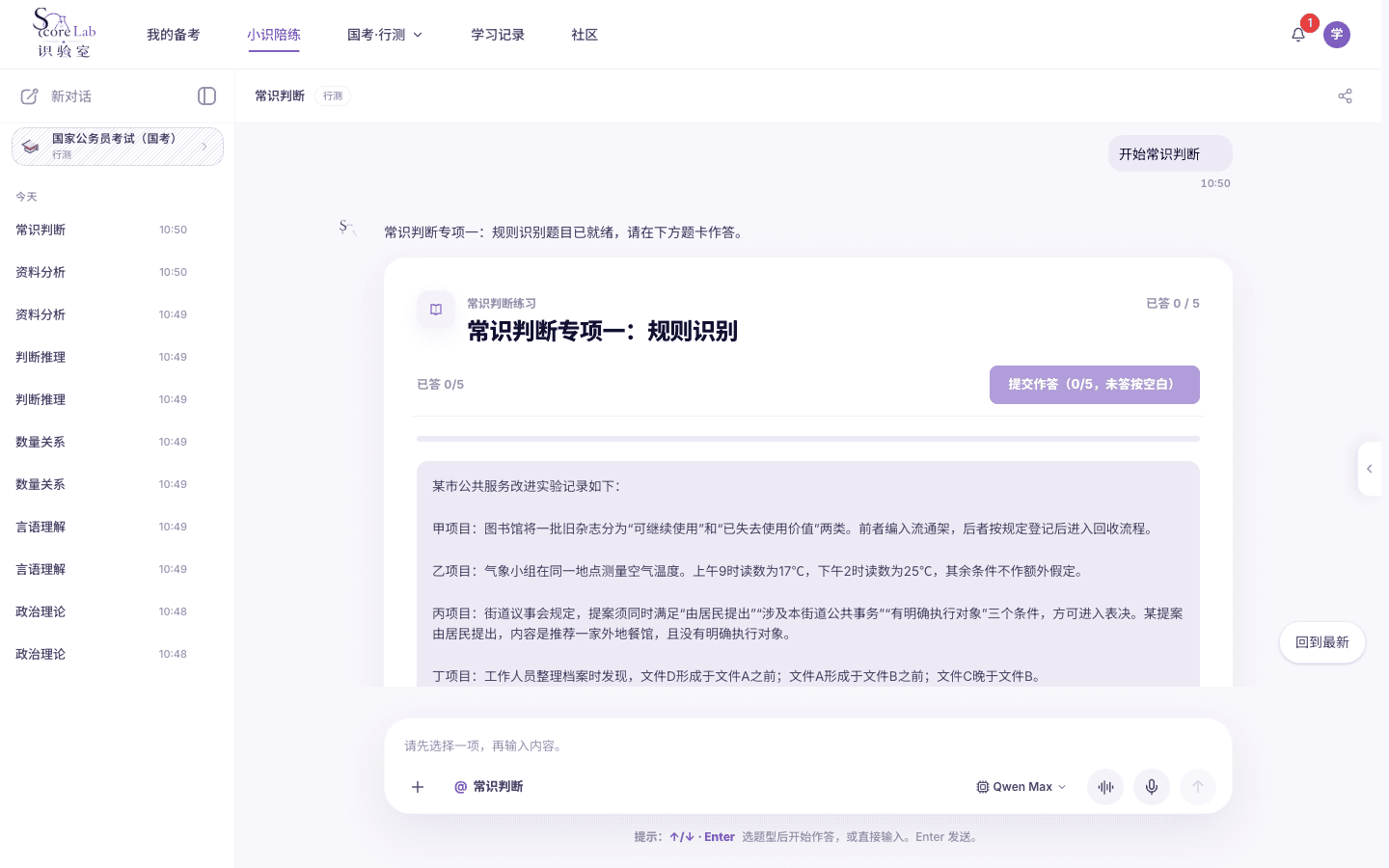
Task: Click the assistant avatar beside the message
Action: click(x=347, y=229)
